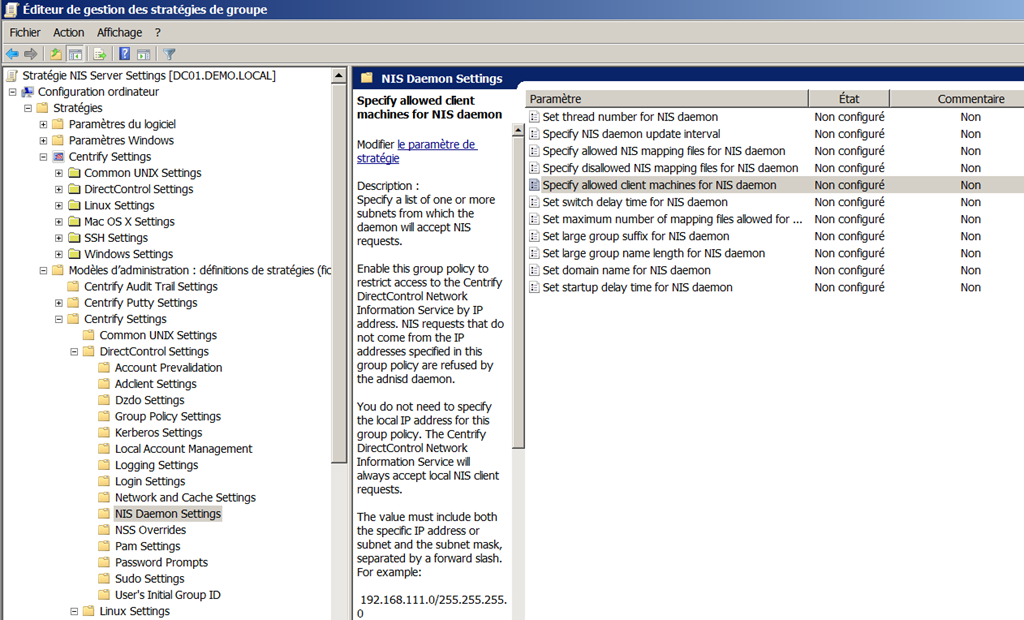Click the description pane scrollbar up arrow
Screen dimensions: 1024x620
tap(518, 131)
